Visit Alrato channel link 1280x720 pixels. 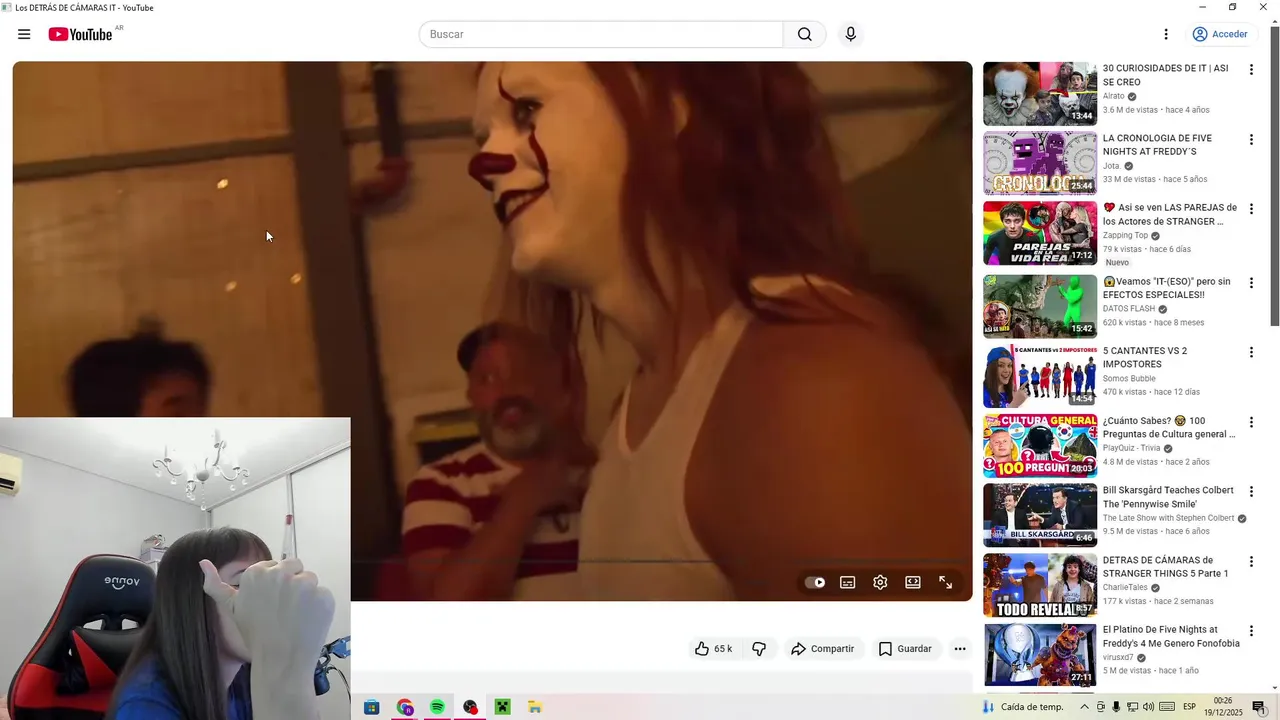pos(1114,96)
